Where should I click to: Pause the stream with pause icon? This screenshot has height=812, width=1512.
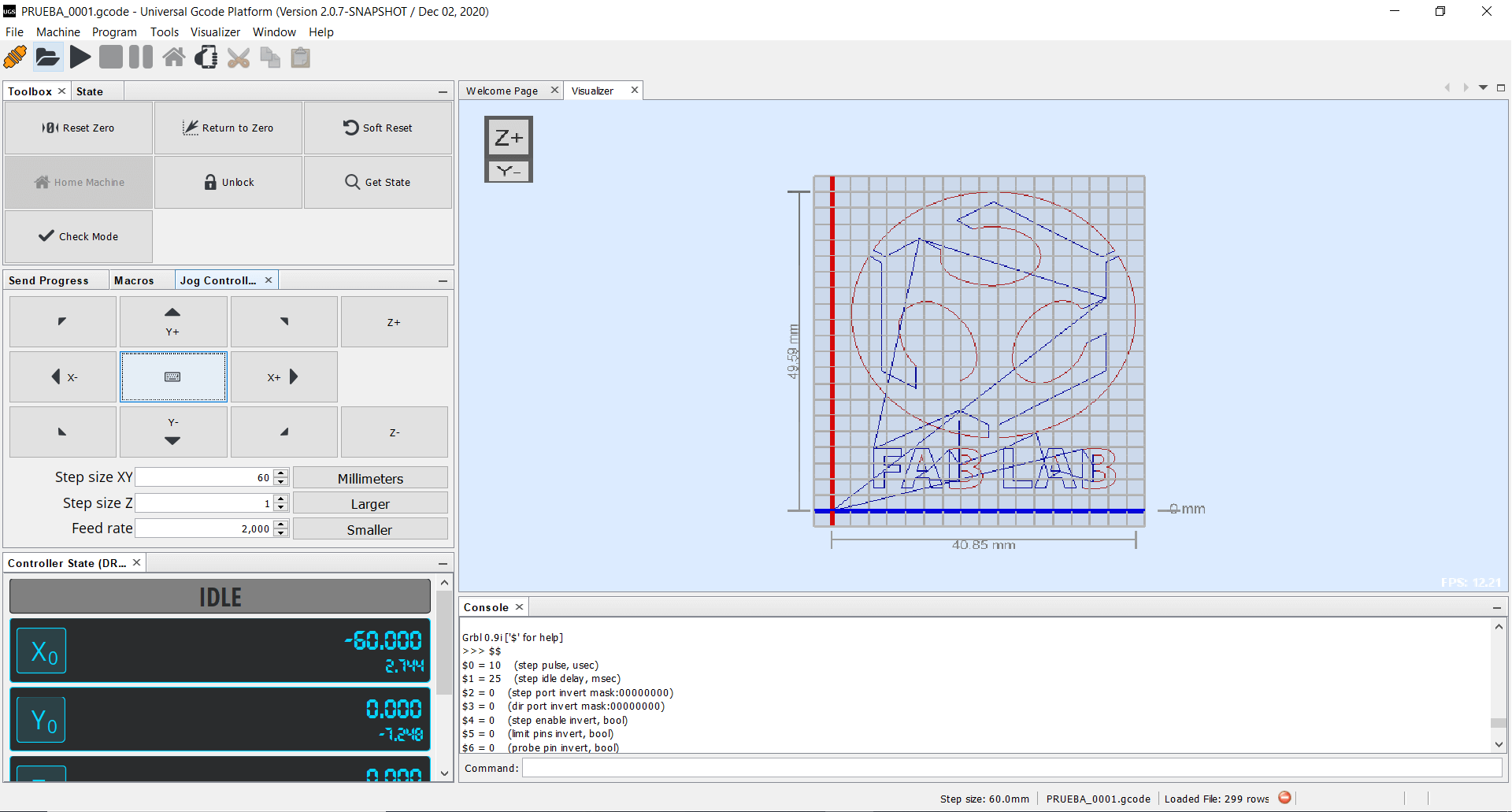[x=141, y=57]
